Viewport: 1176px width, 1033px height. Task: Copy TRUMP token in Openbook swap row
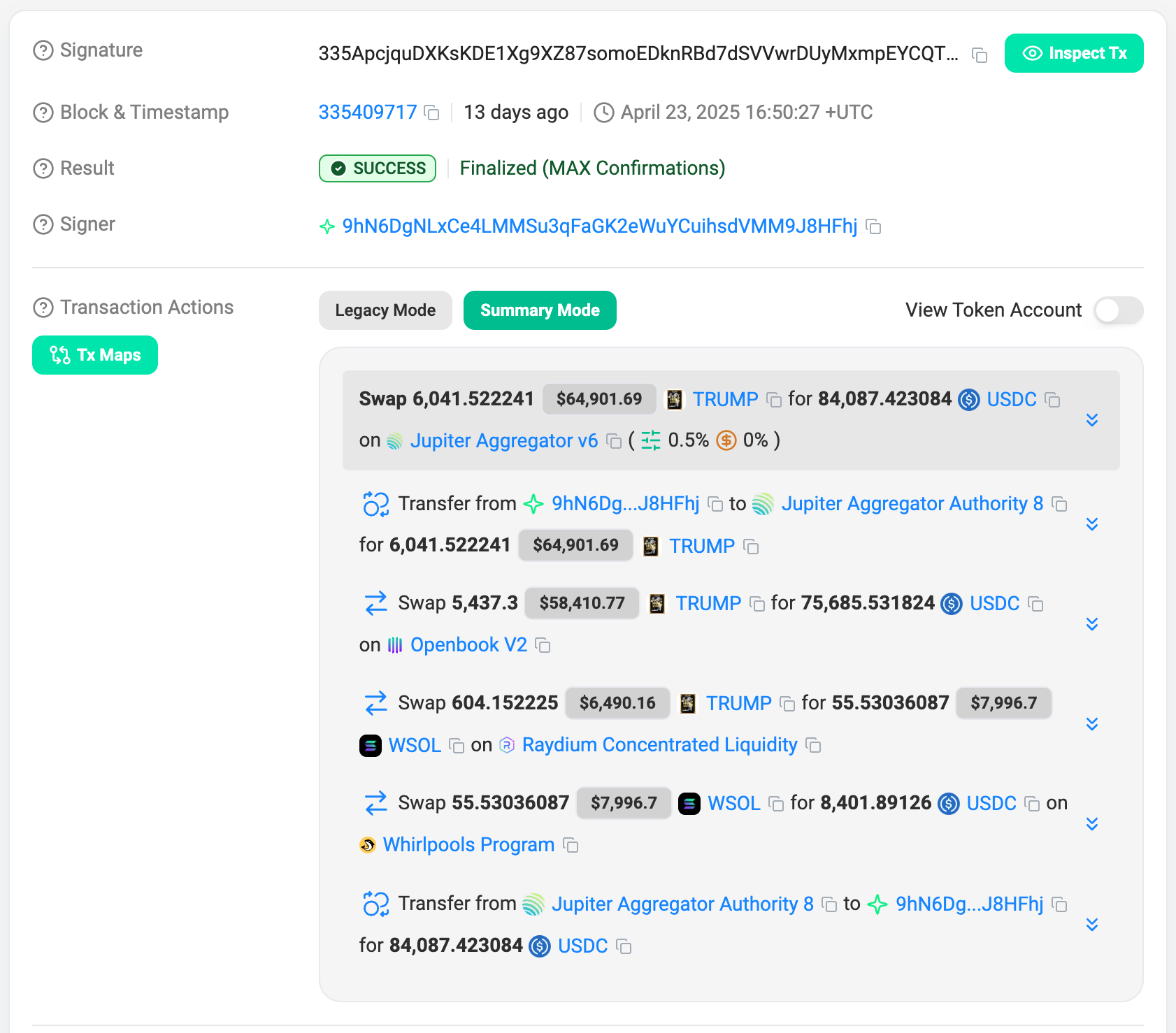click(x=756, y=604)
